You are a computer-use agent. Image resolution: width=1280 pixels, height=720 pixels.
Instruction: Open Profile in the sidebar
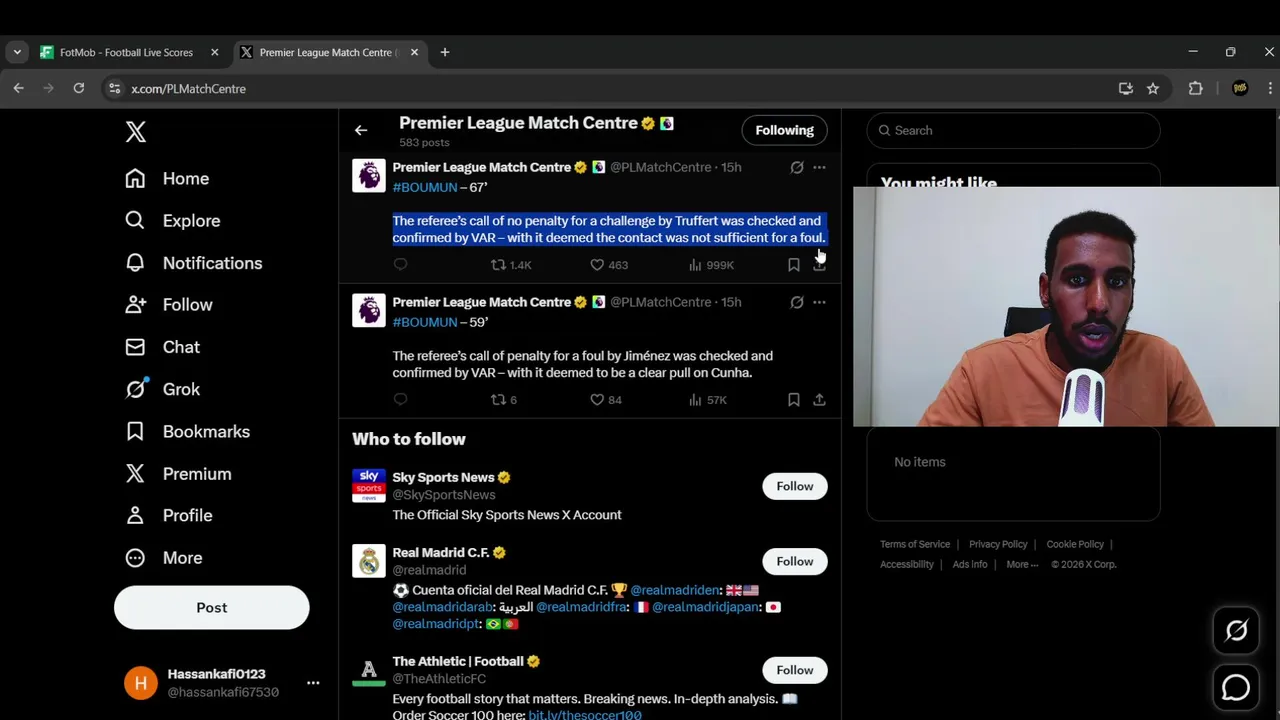[168, 515]
